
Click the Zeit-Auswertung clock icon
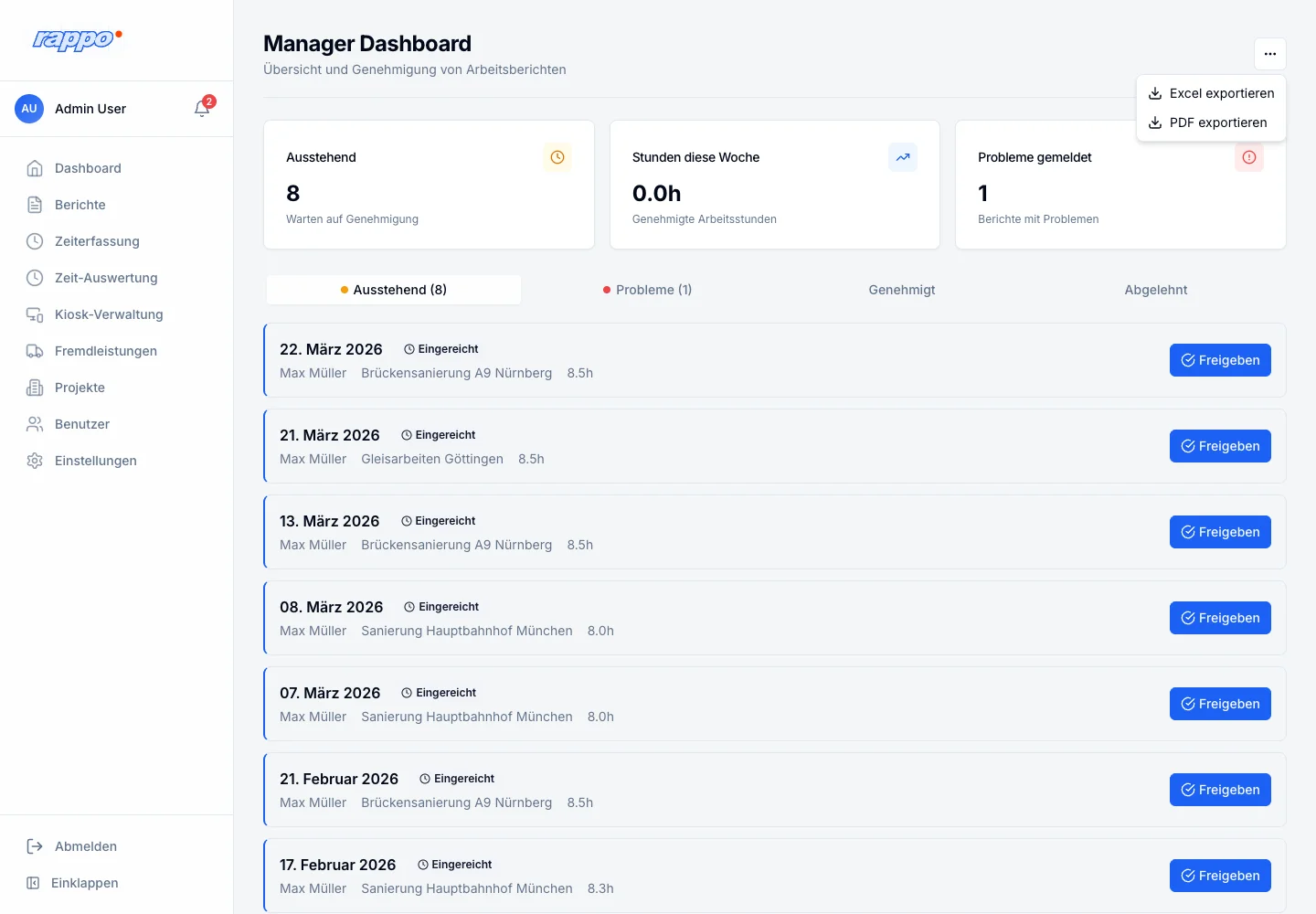tap(35, 278)
